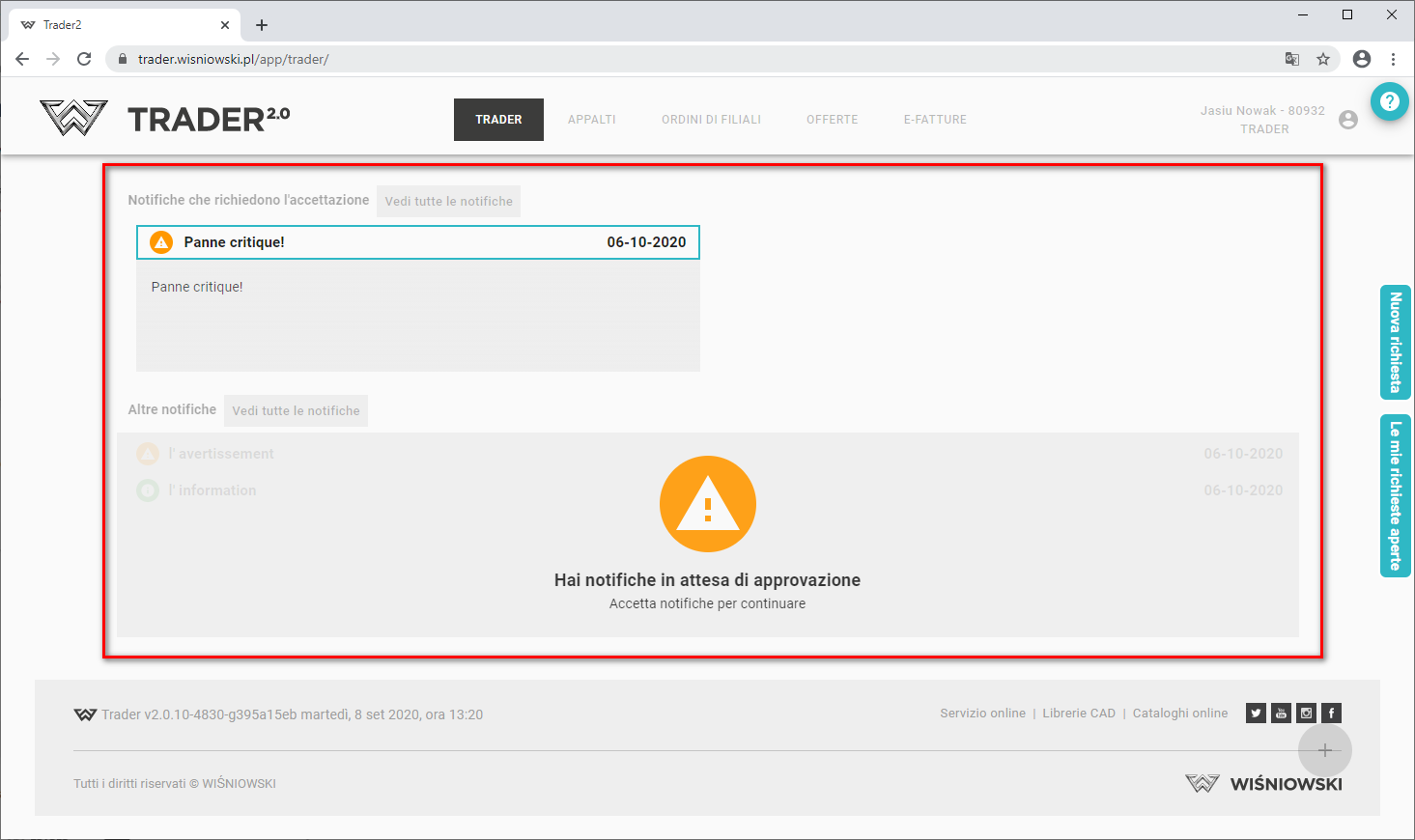
Task: Open Le mie richieste aperte side panel
Action: coord(1395,495)
